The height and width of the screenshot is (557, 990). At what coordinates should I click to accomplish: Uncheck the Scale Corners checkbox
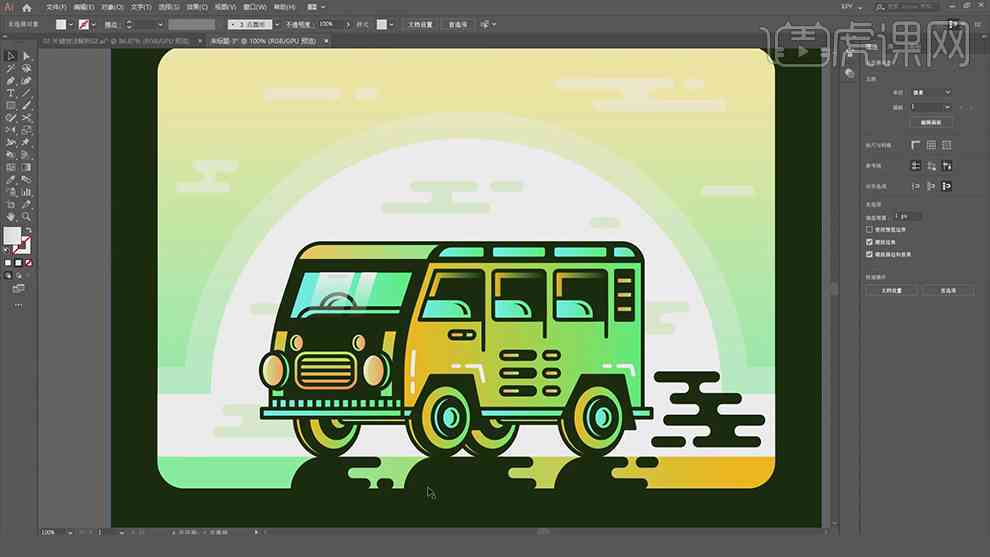click(x=869, y=242)
